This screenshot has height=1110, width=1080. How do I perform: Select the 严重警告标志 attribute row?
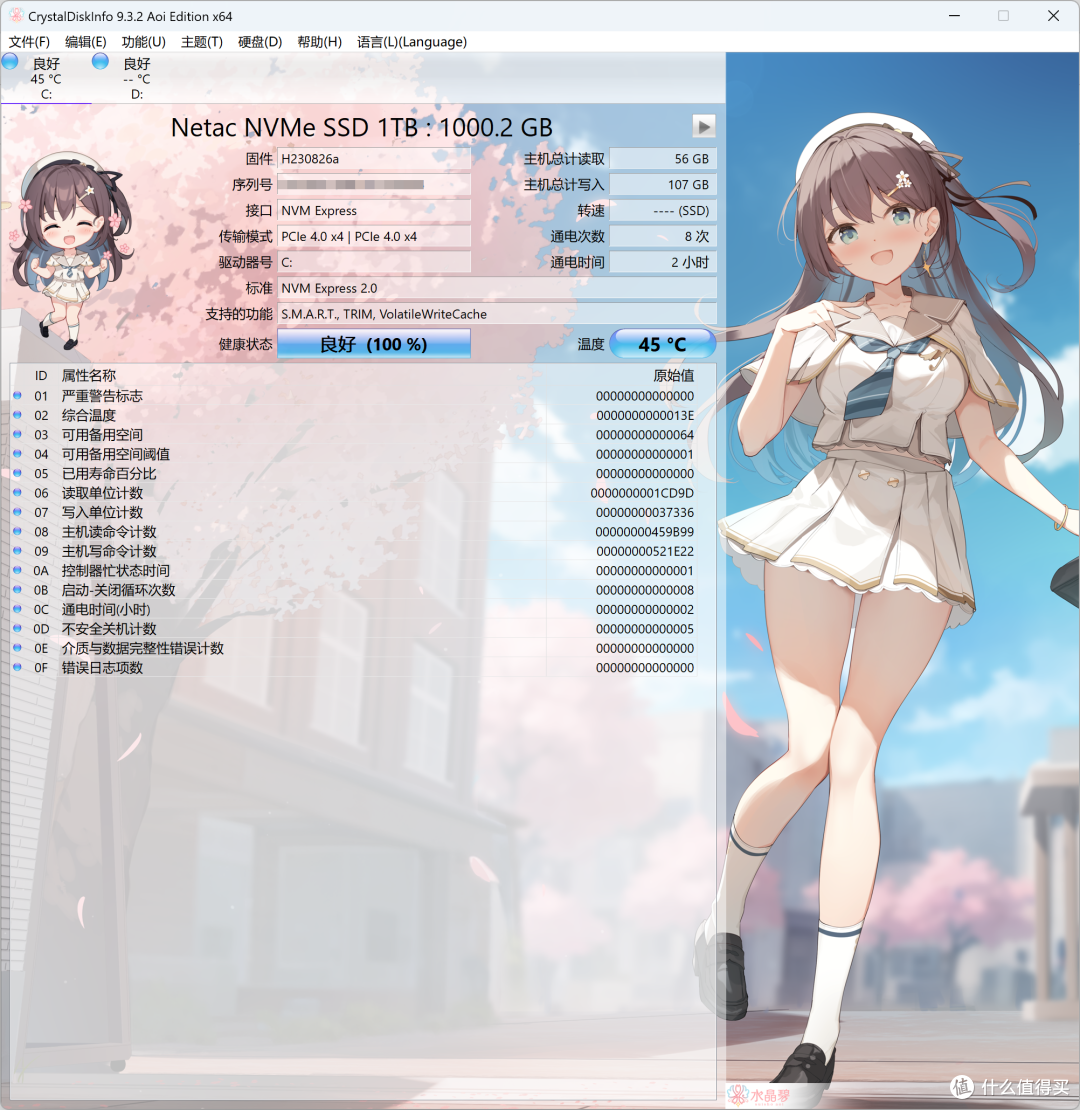(x=354, y=396)
